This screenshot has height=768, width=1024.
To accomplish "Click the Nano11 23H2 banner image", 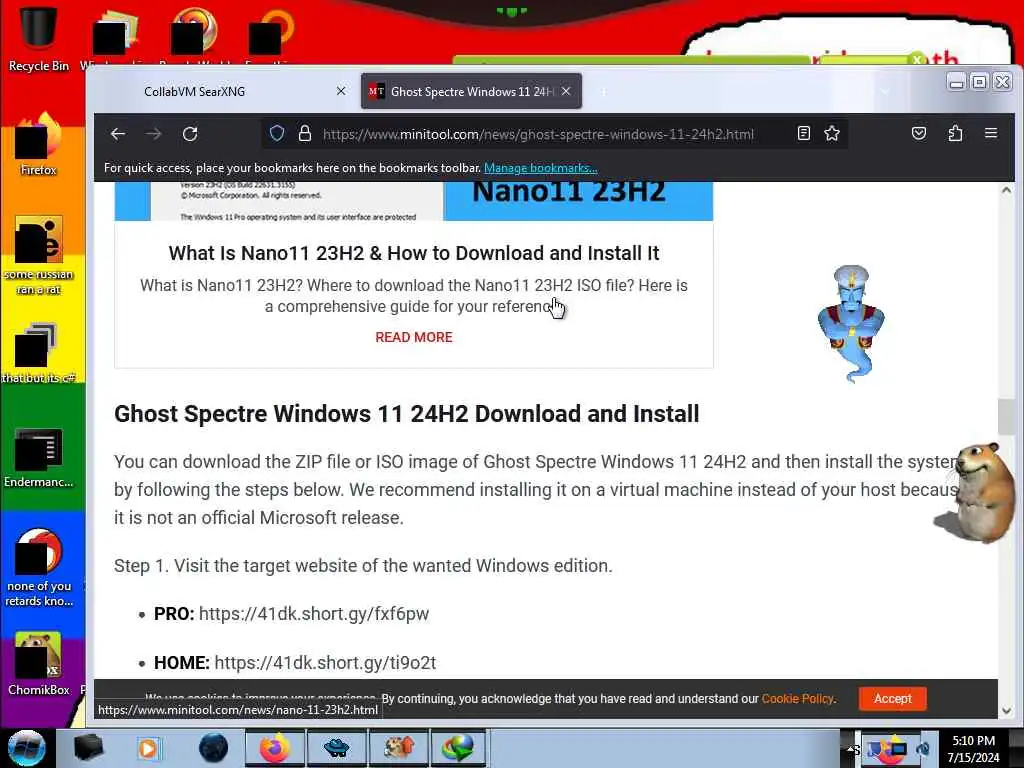I will pos(414,201).
